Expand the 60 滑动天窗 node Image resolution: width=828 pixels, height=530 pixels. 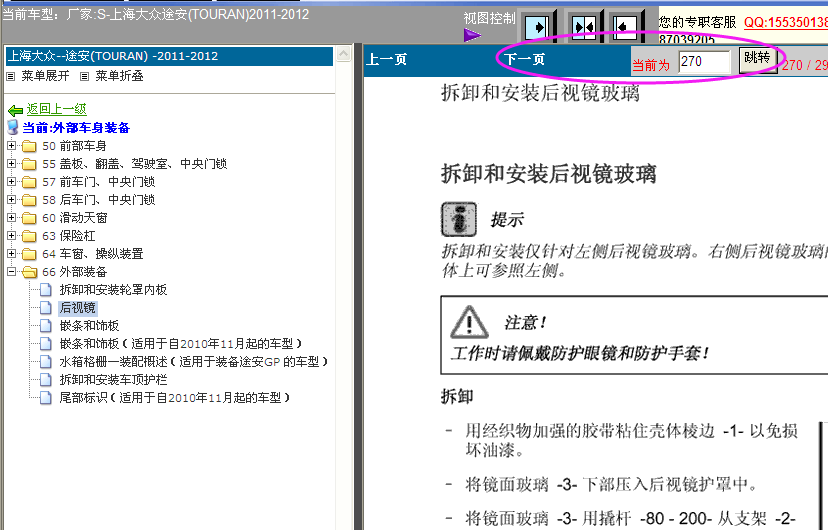(x=11, y=217)
